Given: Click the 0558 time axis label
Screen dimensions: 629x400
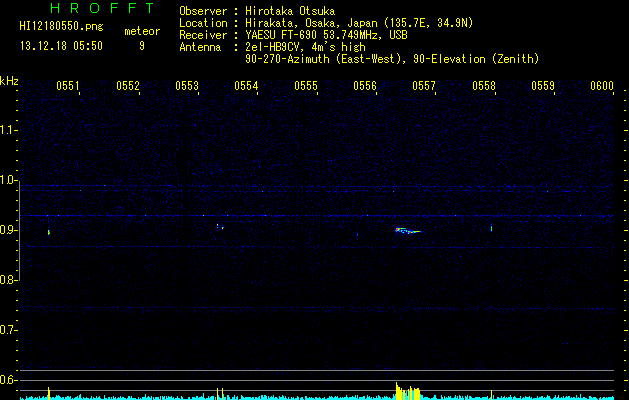Looking at the screenshot, I should click(484, 86).
